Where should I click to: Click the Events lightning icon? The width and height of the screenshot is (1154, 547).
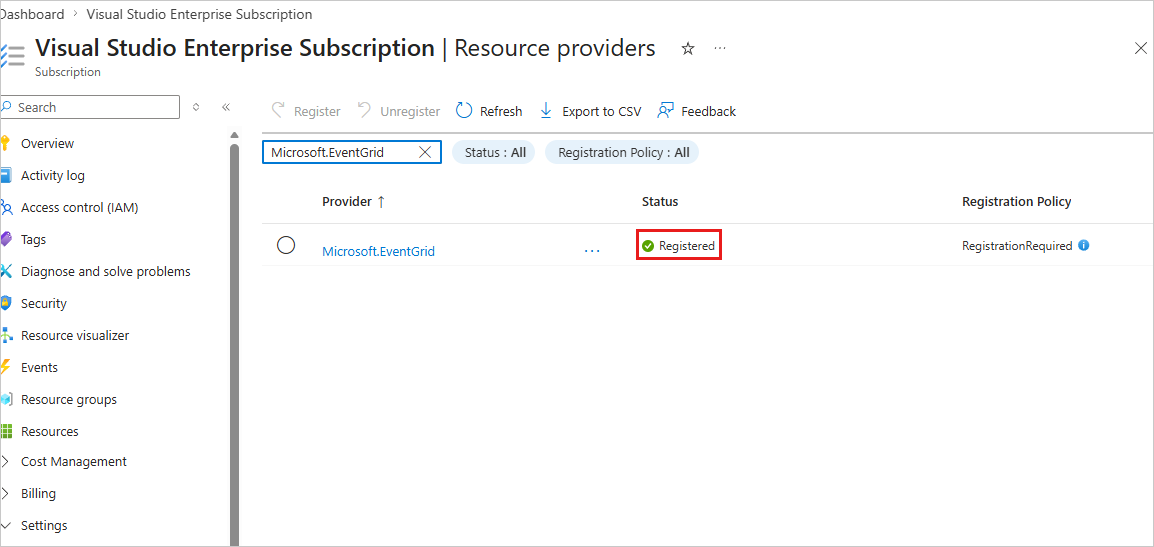(x=6, y=367)
